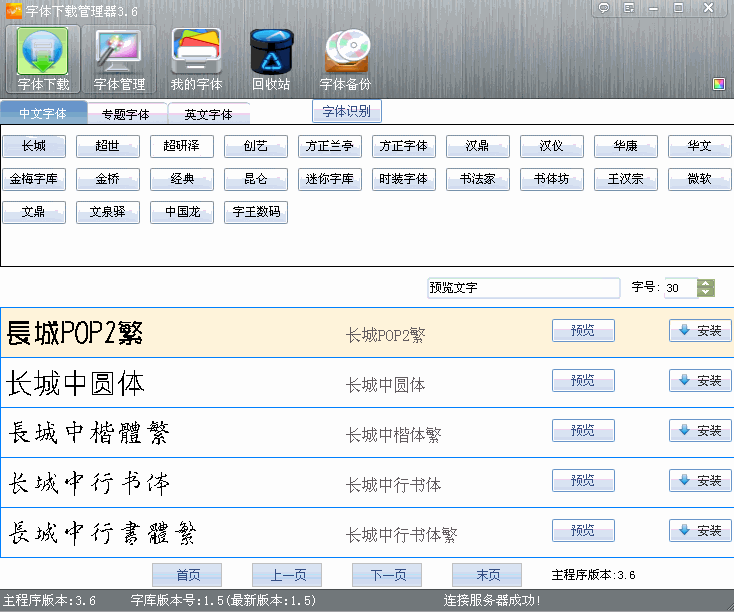Select the 金桥 font family button
The width and height of the screenshot is (734, 612).
(x=108, y=179)
